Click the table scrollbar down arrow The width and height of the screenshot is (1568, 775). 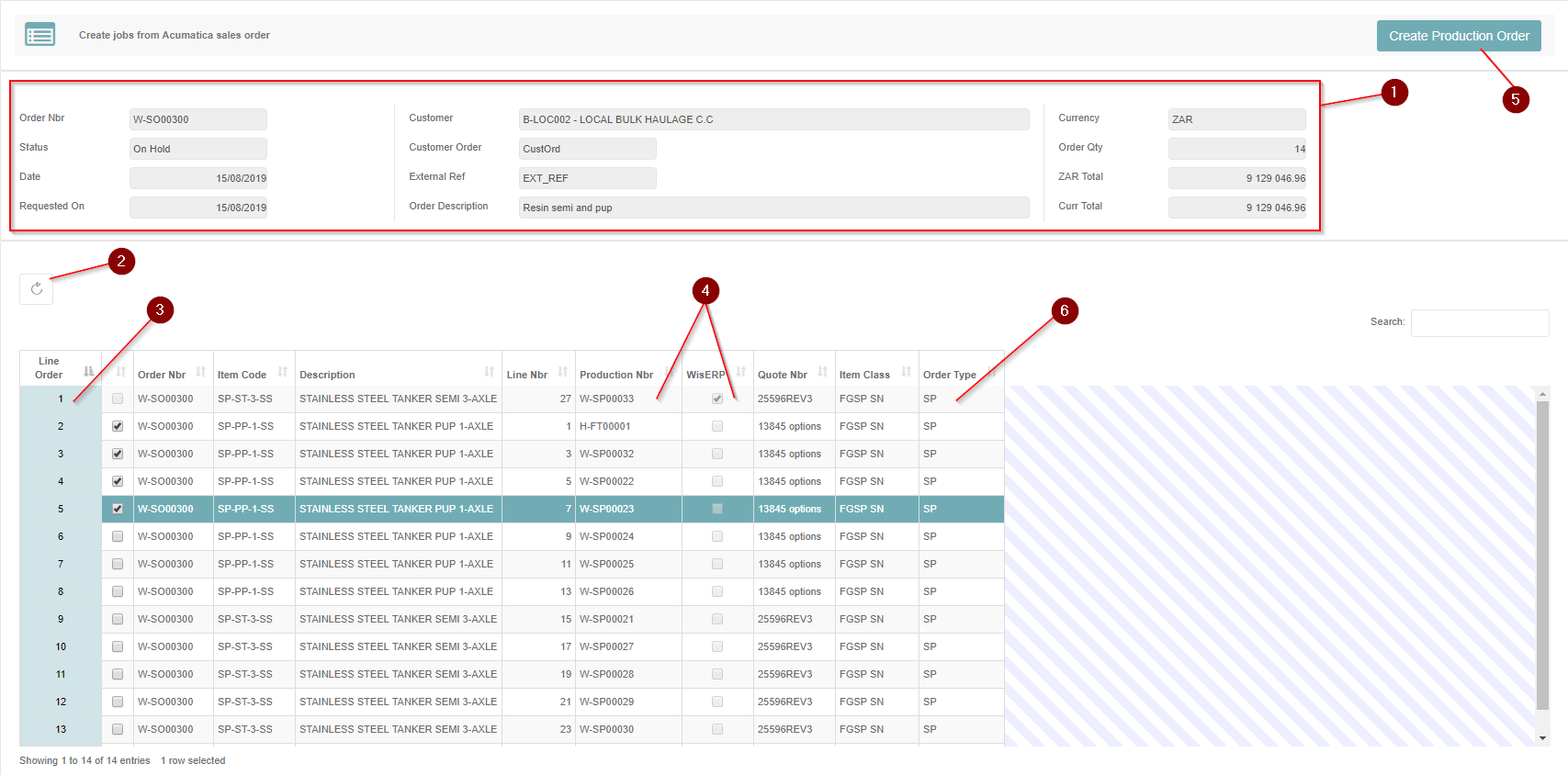click(x=1542, y=737)
